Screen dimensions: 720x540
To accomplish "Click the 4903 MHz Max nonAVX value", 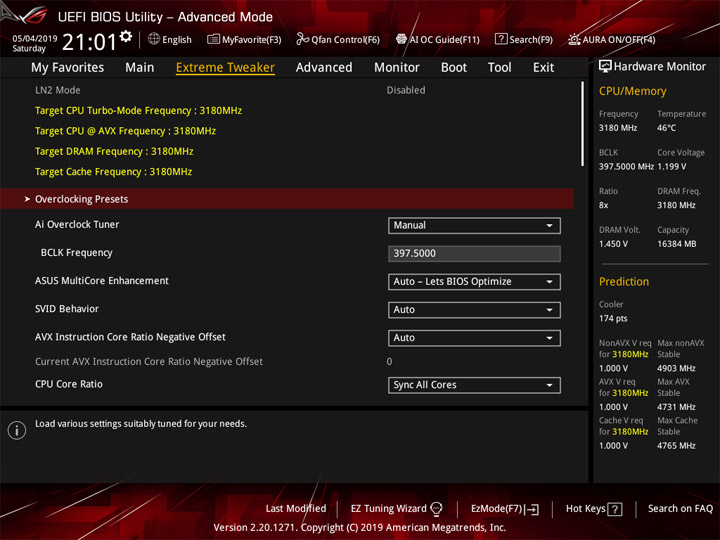I will (x=676, y=368).
